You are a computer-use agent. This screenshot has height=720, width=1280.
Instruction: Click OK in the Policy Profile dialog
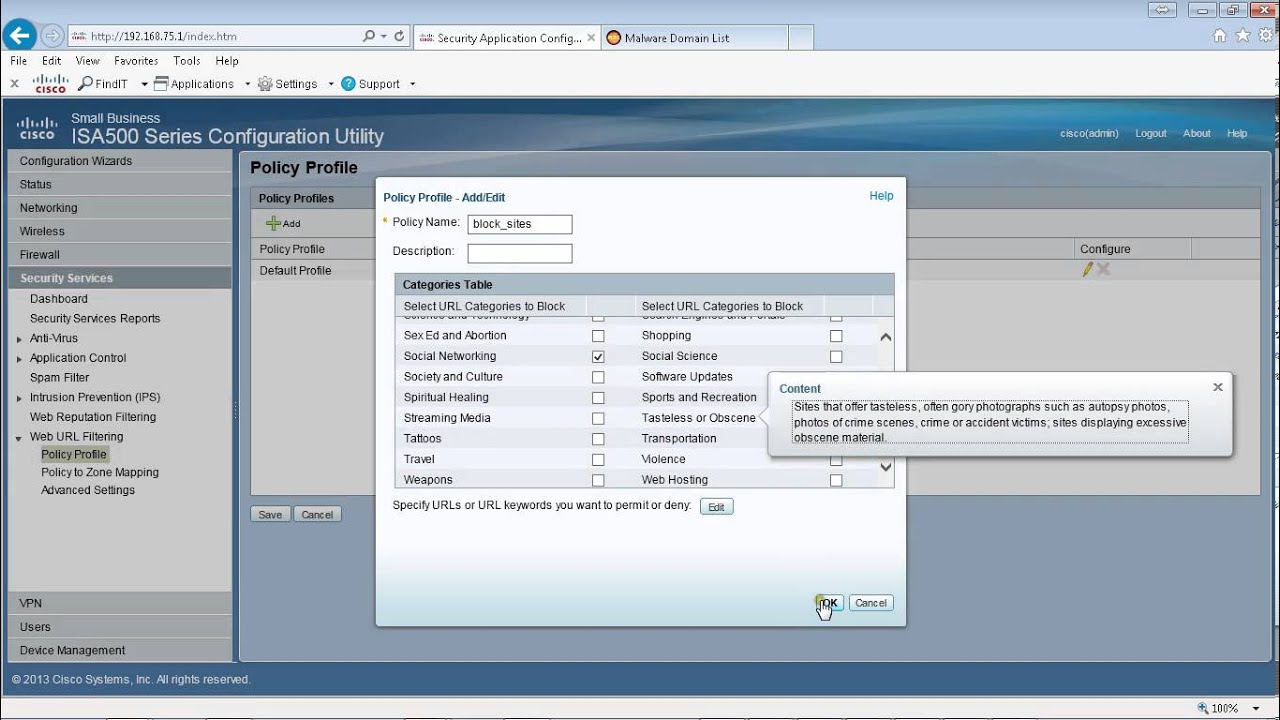830,603
